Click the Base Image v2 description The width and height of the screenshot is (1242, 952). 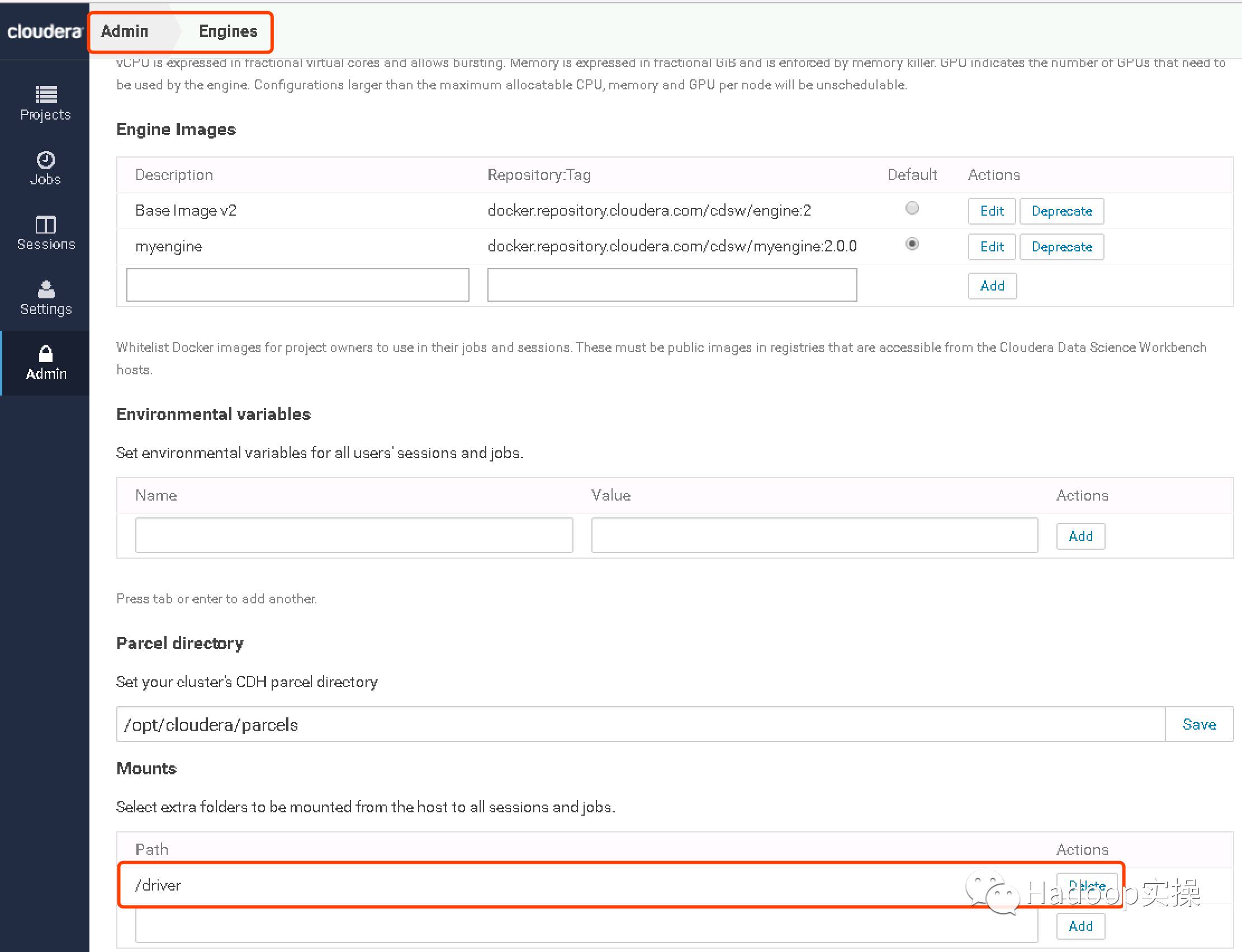coord(186,211)
